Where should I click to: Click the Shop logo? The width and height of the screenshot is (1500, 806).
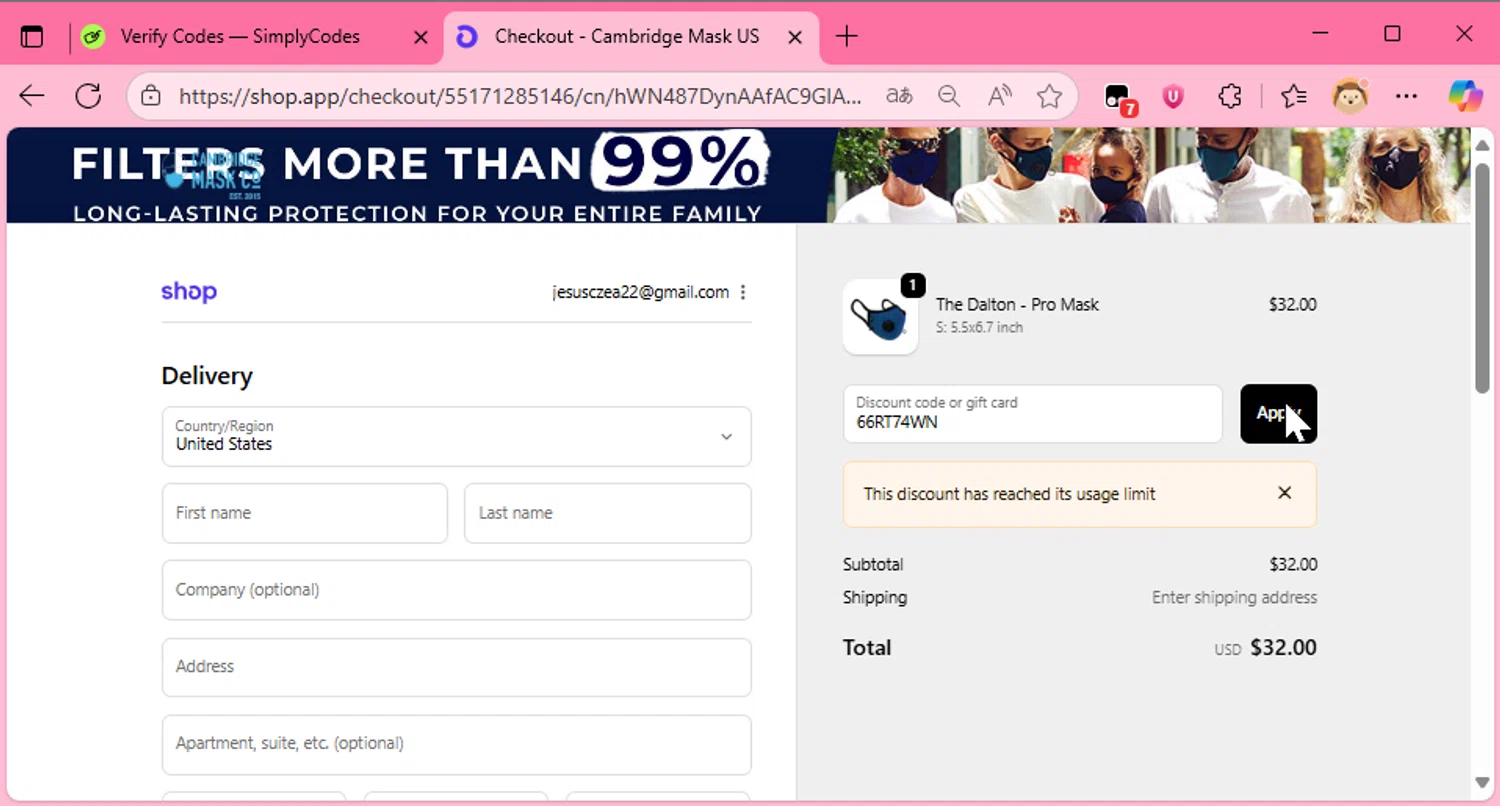coord(189,292)
